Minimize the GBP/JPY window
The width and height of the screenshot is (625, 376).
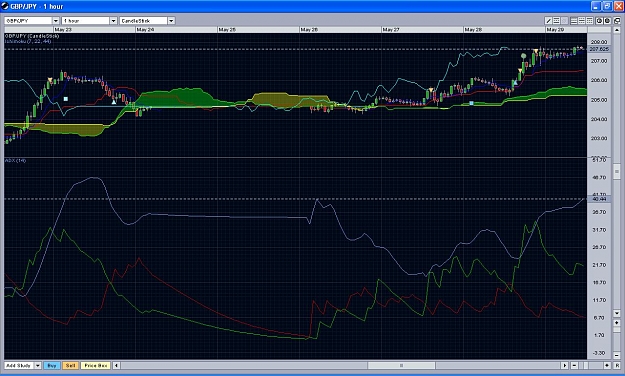coord(596,6)
